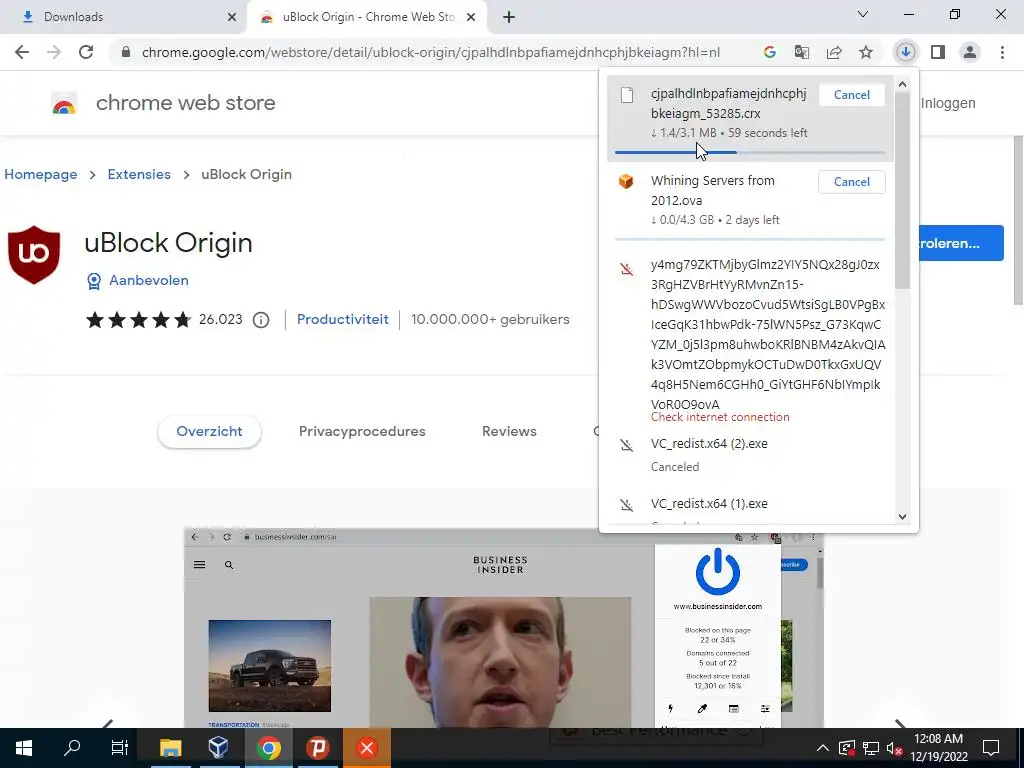Open Windows taskbar search
Screen dimensions: 1024x768
[x=72, y=748]
